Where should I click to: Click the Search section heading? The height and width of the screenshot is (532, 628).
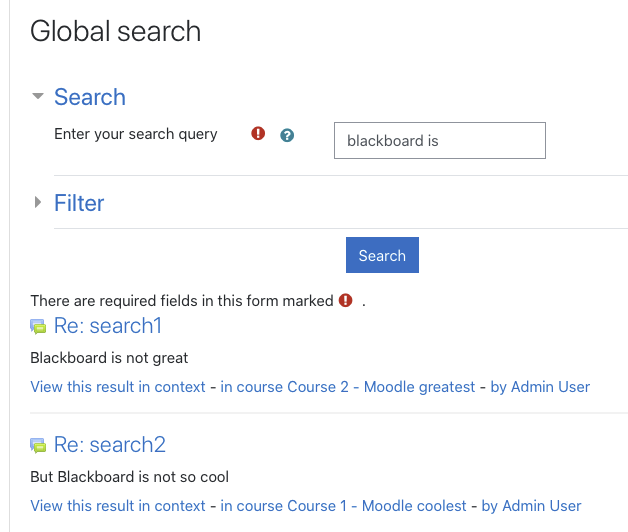tap(90, 97)
